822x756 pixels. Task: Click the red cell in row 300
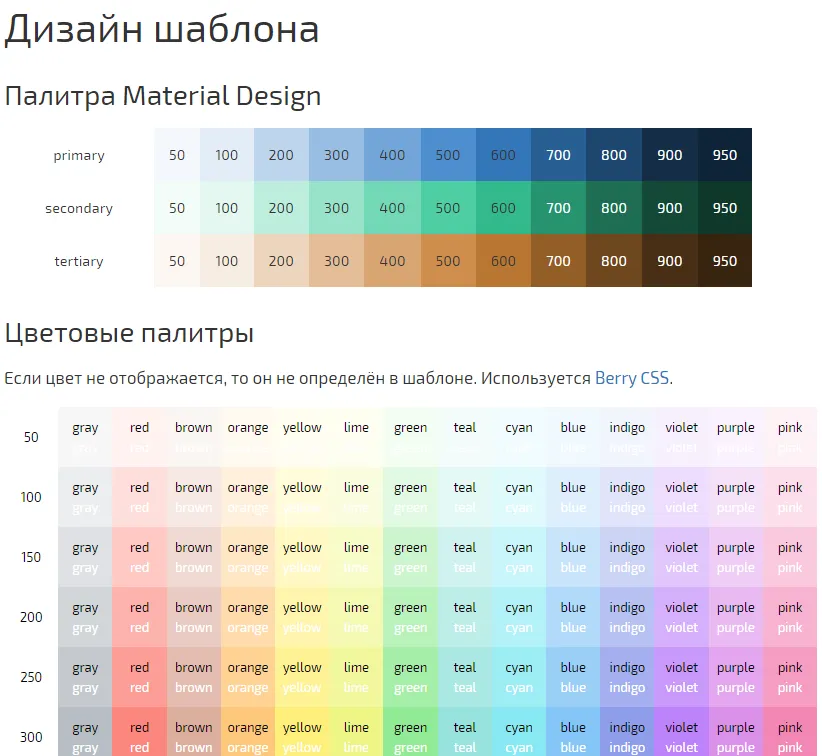[x=139, y=737]
